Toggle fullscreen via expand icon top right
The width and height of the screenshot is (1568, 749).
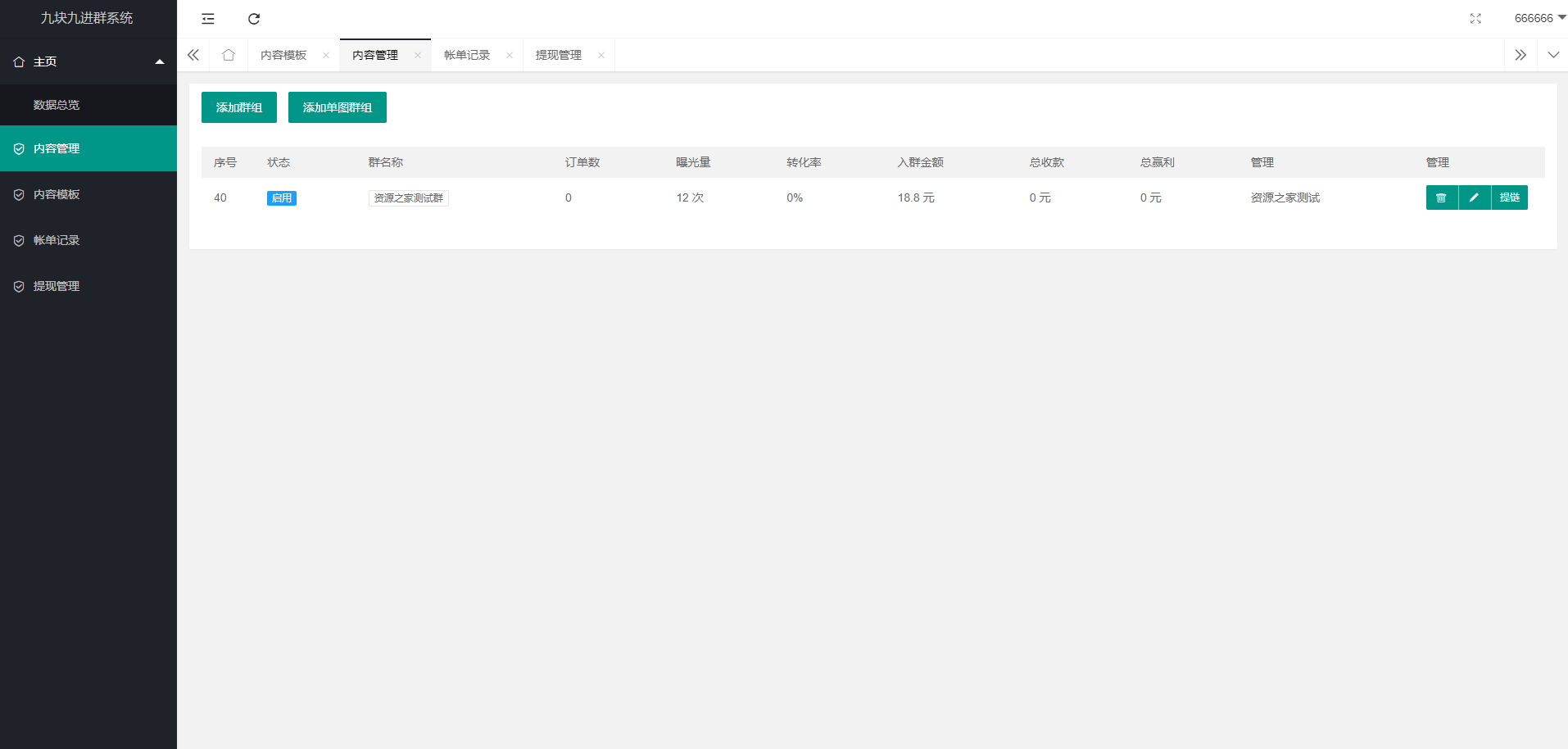(1475, 18)
